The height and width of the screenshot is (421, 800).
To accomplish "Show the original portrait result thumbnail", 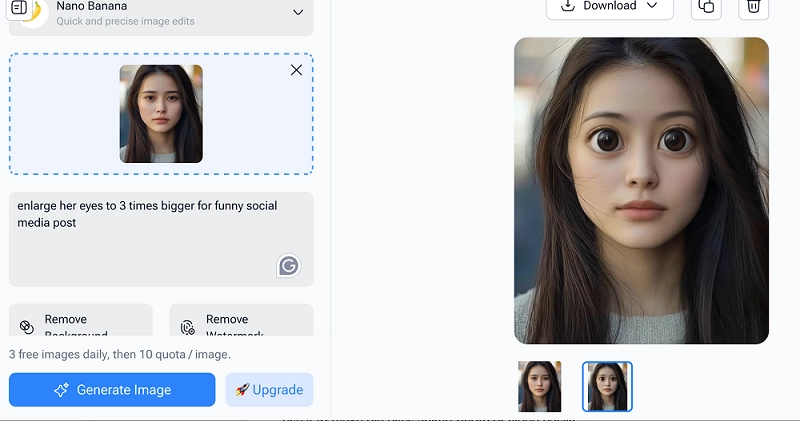I will pos(540,386).
